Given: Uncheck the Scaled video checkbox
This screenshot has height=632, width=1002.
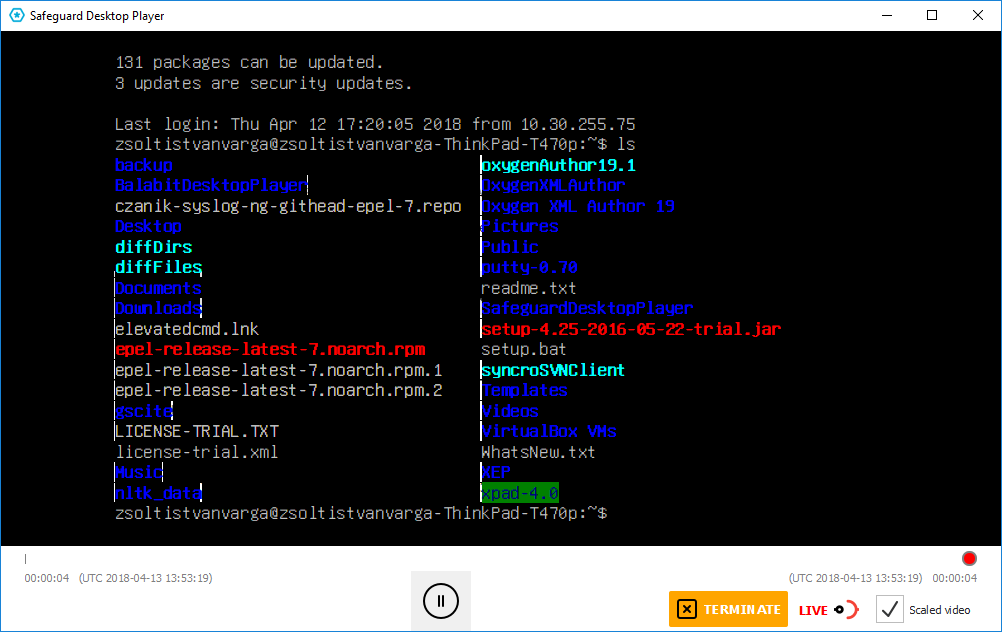Looking at the screenshot, I should 889,610.
